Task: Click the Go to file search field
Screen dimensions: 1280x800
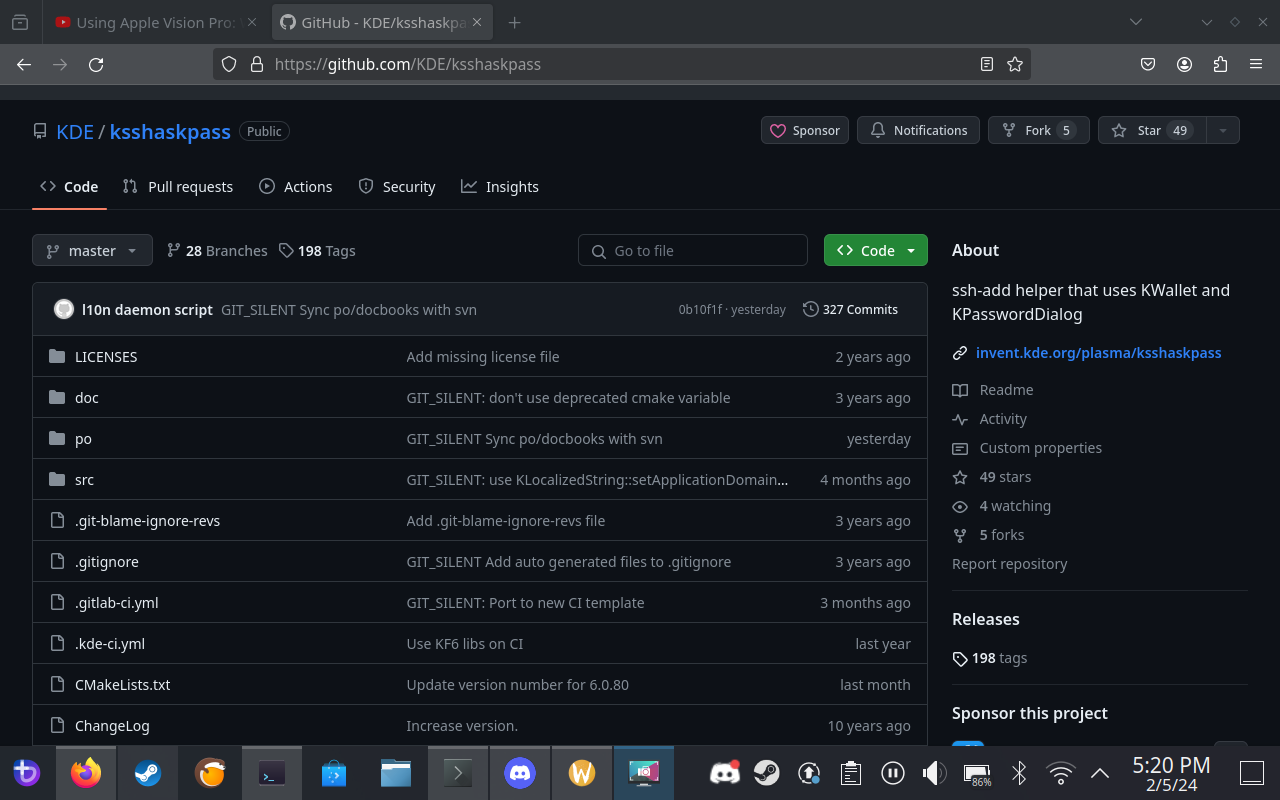Action: point(692,250)
